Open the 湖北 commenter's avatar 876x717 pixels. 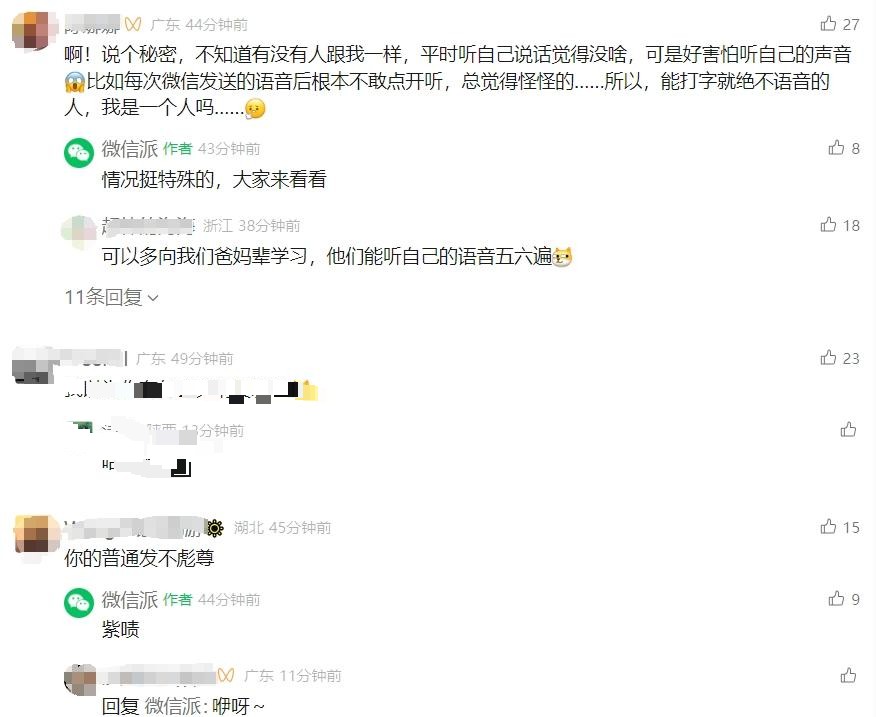[x=36, y=534]
